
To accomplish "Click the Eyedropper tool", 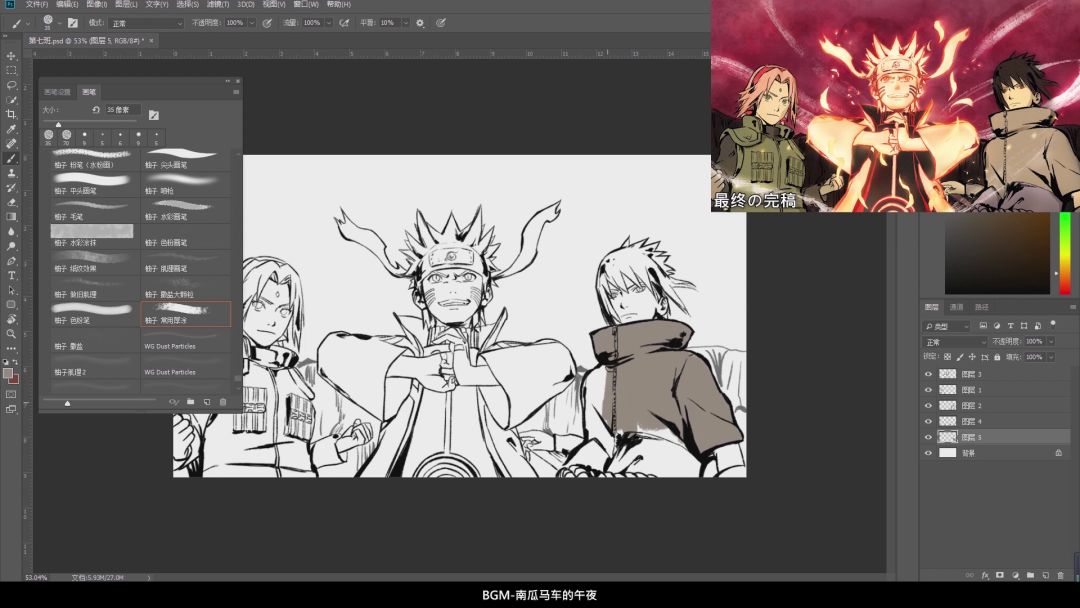I will click(x=11, y=129).
